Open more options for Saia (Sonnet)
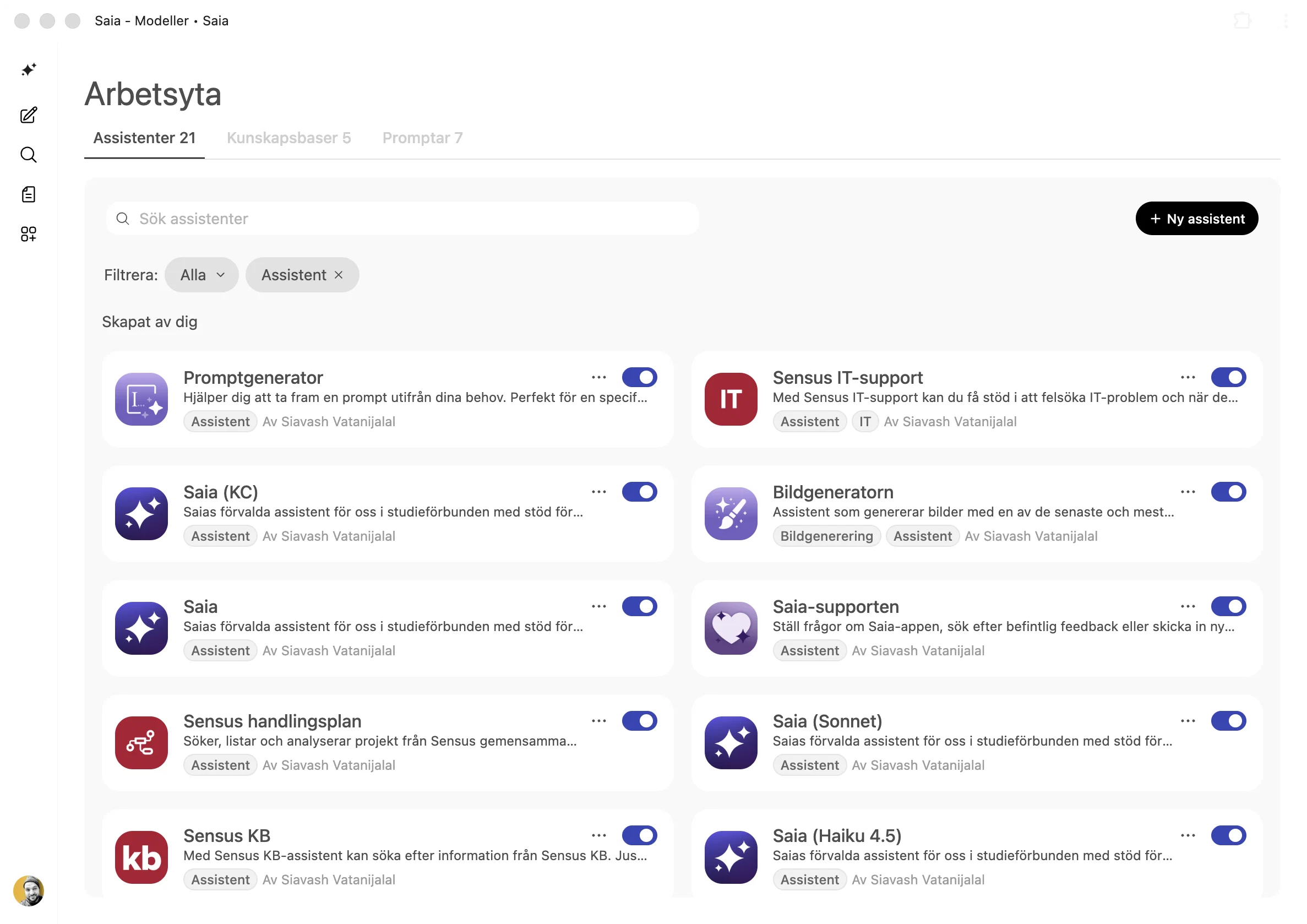 point(1188,720)
